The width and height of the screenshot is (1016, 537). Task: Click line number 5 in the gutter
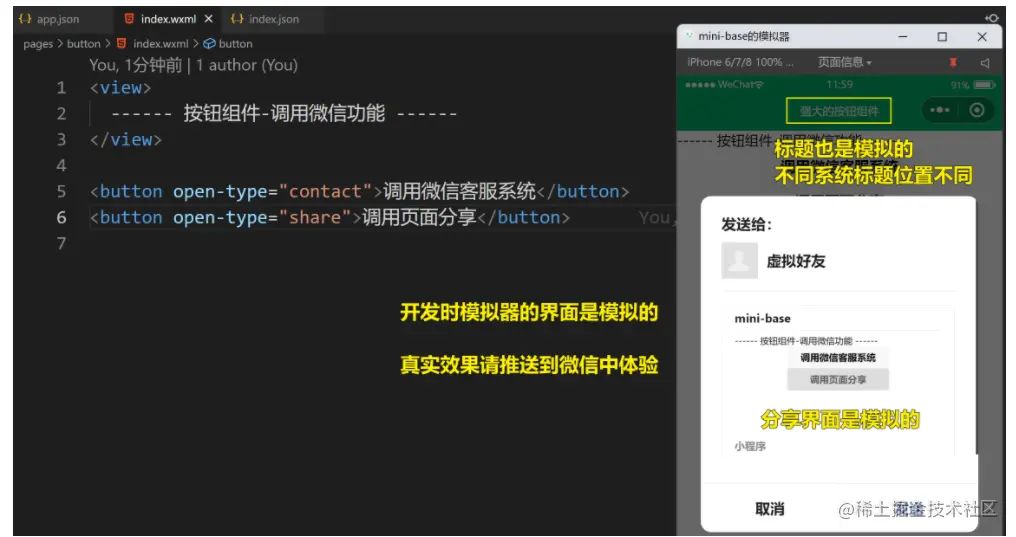[x=62, y=191]
